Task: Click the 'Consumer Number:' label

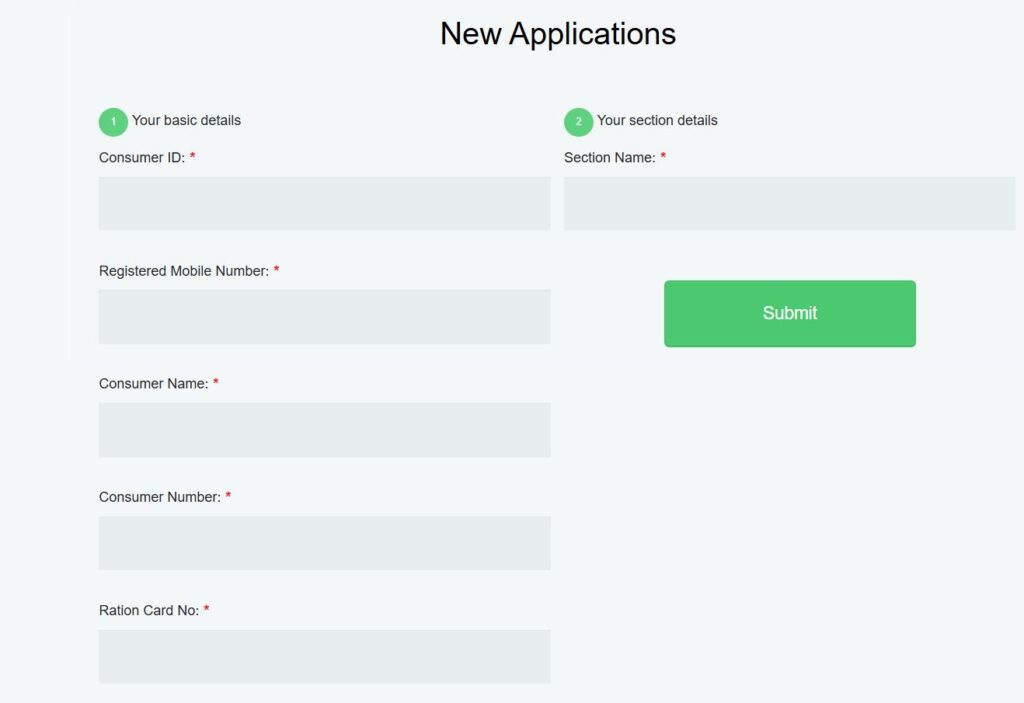Action: coord(159,497)
